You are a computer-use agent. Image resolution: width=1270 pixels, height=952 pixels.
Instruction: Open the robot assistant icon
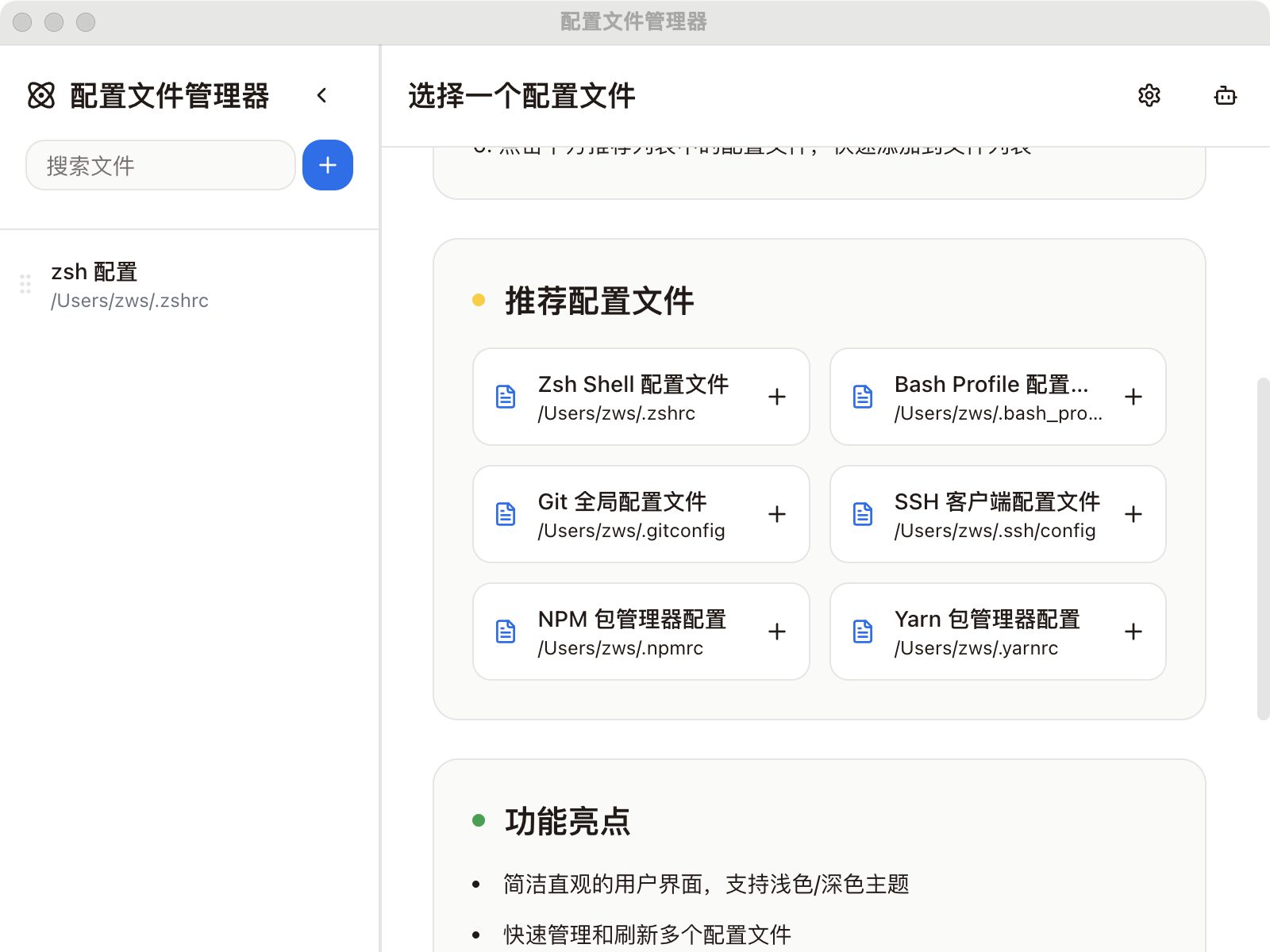click(x=1226, y=95)
